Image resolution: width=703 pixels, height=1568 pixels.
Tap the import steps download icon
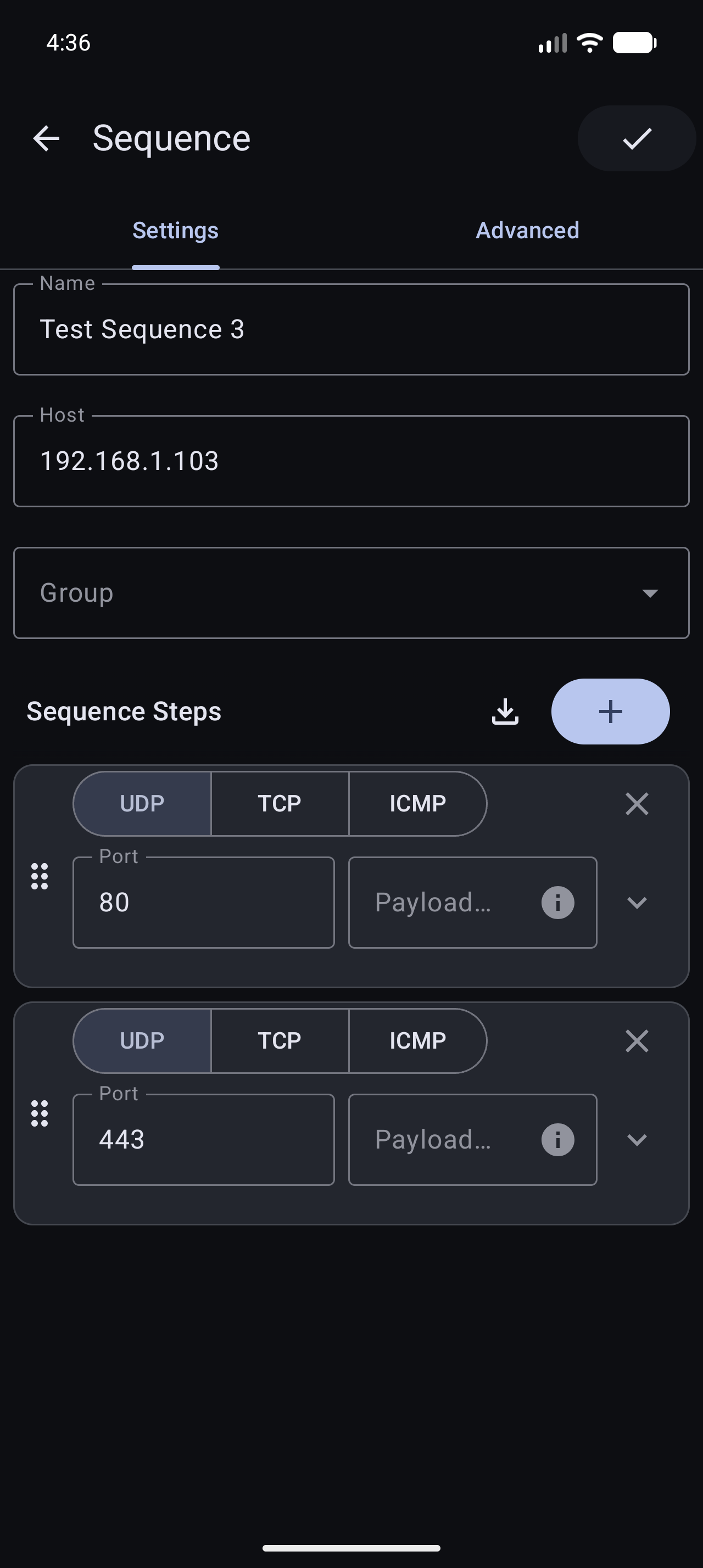pos(505,712)
